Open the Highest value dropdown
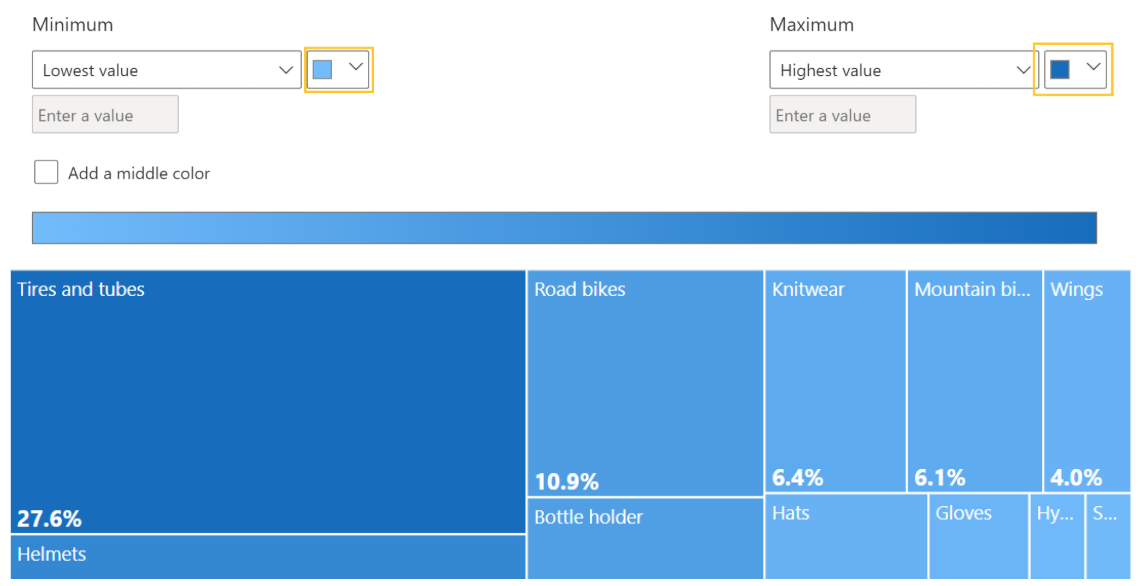Viewport: 1144px width, 586px height. click(904, 70)
